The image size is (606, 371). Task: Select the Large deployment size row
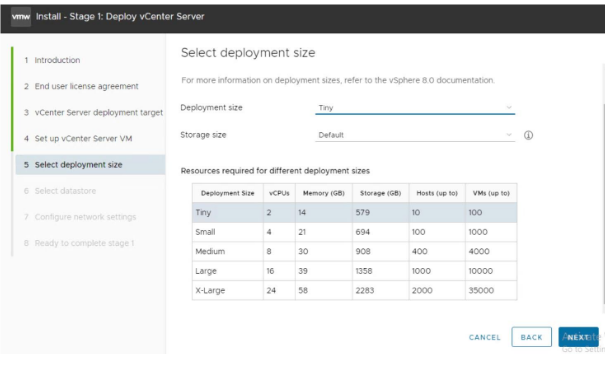click(354, 271)
